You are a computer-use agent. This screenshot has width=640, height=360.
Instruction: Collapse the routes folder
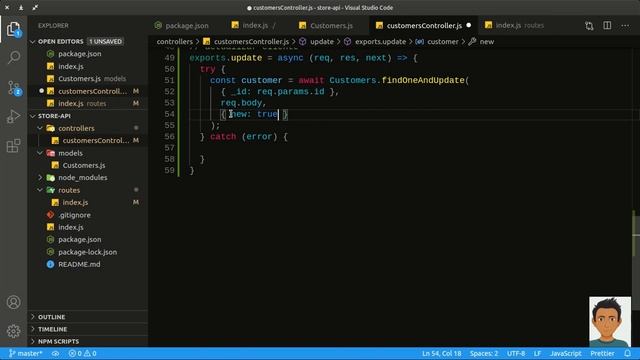pyautogui.click(x=40, y=190)
